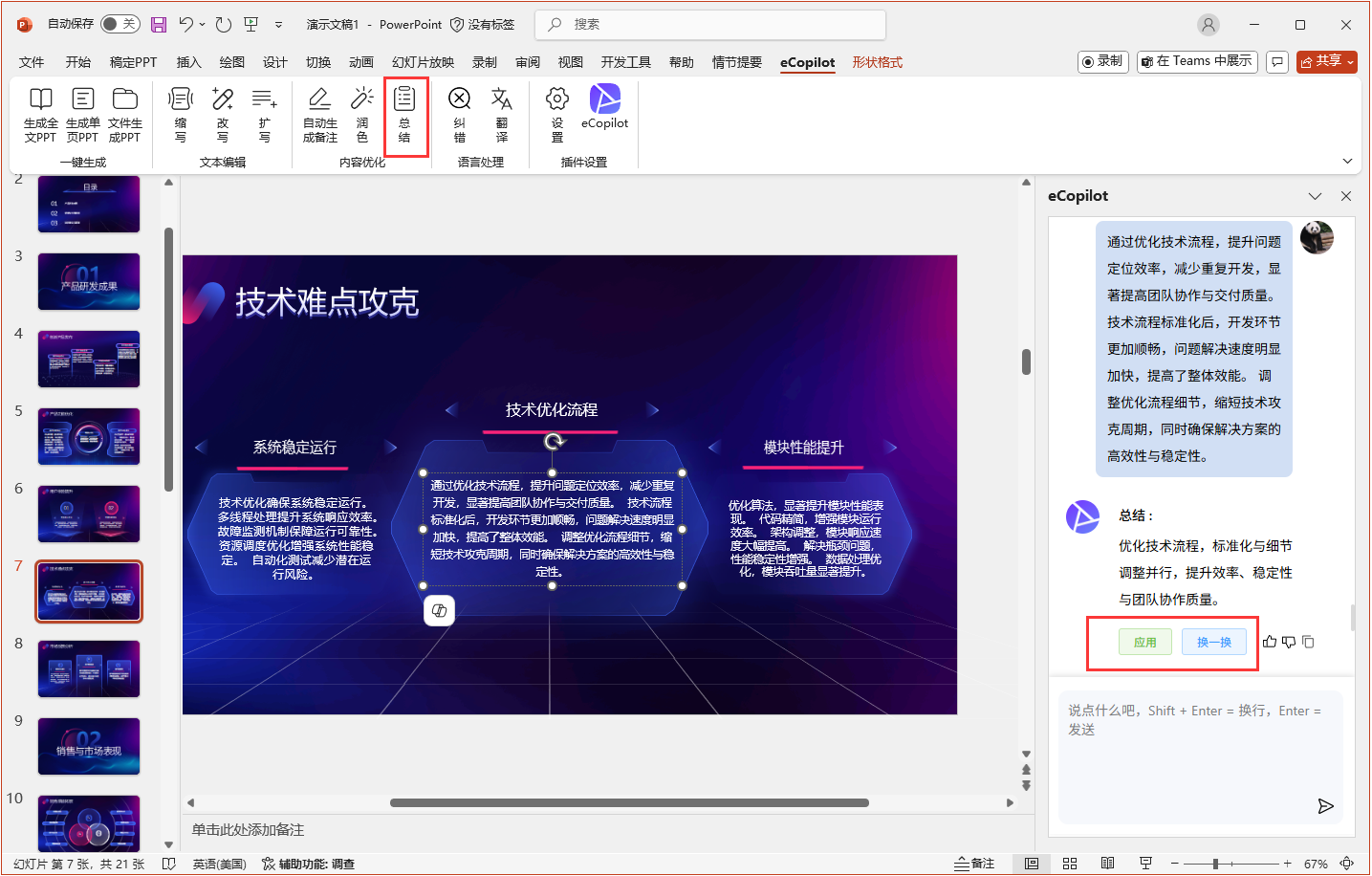Give thumbs up to the summary response
This screenshot has width=1372, height=876.
[1269, 642]
